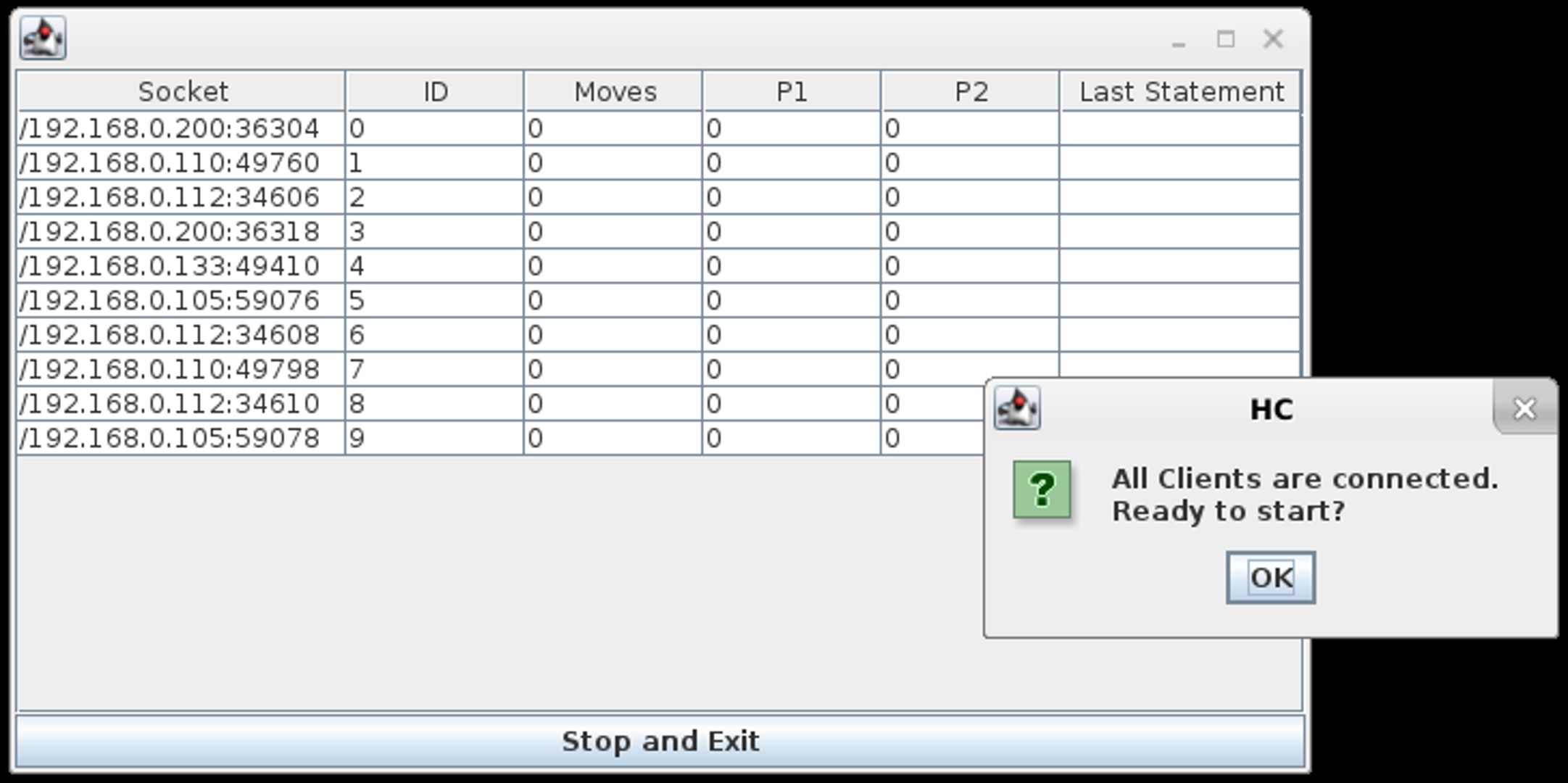This screenshot has height=783, width=1568.
Task: Close the main server window
Action: (x=1273, y=39)
